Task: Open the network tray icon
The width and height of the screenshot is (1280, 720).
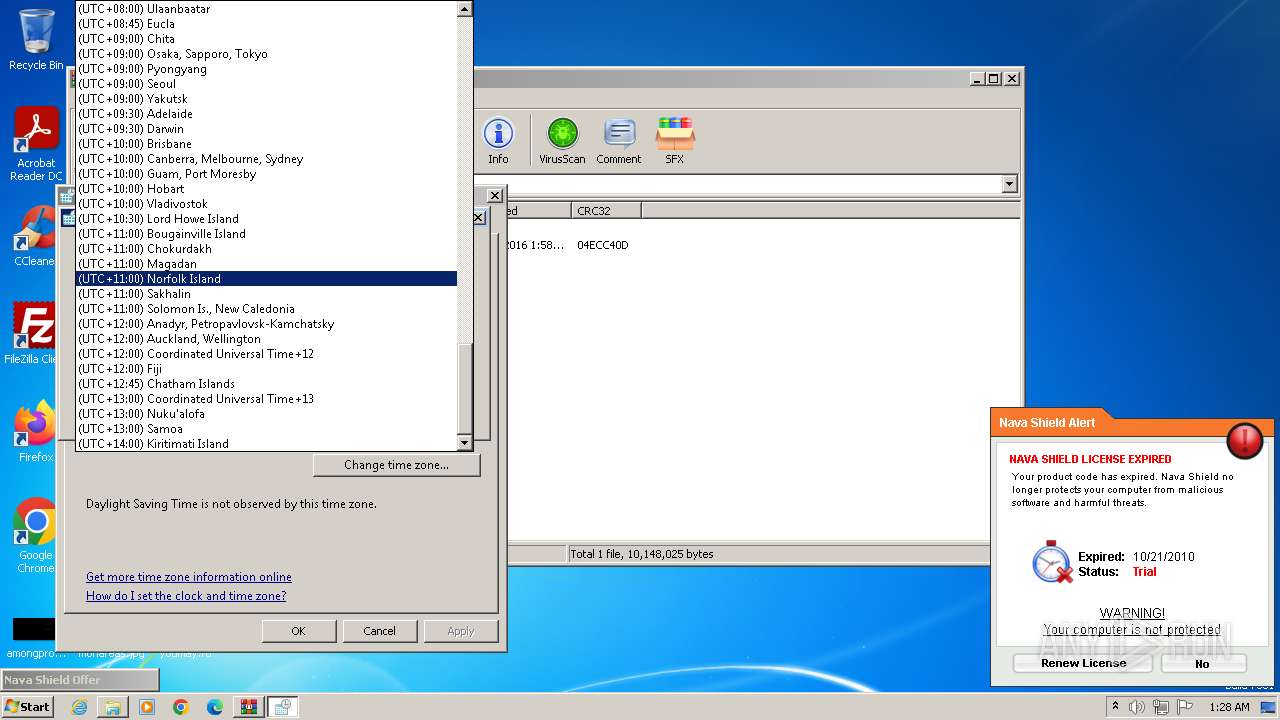Action: [x=1161, y=707]
